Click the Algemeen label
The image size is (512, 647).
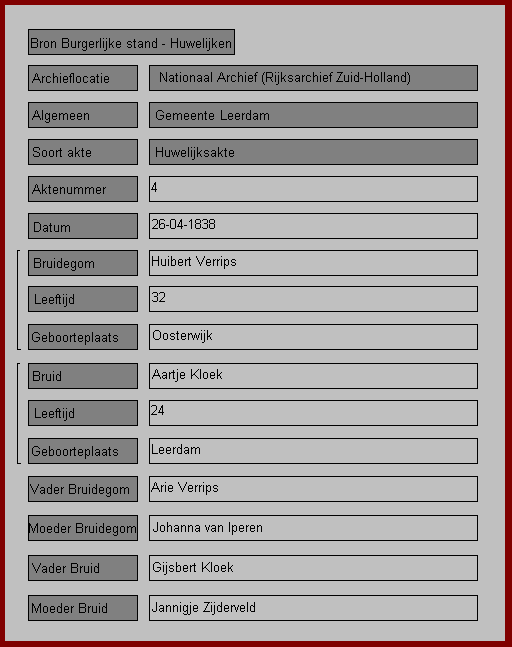pyautogui.click(x=83, y=115)
